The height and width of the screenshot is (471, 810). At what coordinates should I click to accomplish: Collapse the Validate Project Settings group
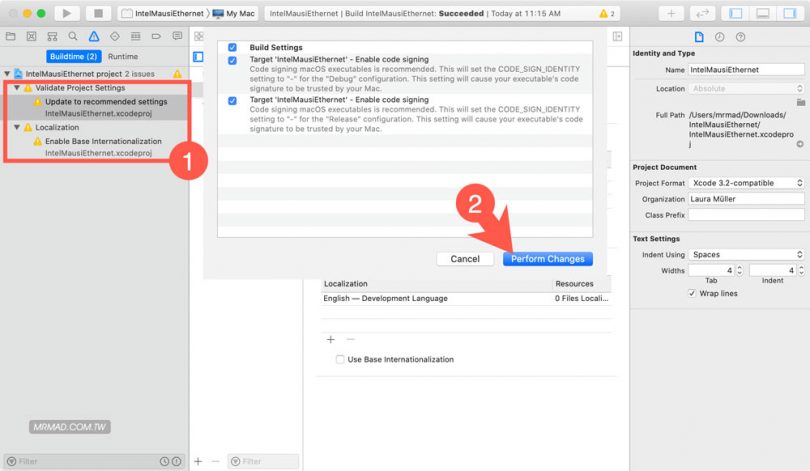pos(17,88)
